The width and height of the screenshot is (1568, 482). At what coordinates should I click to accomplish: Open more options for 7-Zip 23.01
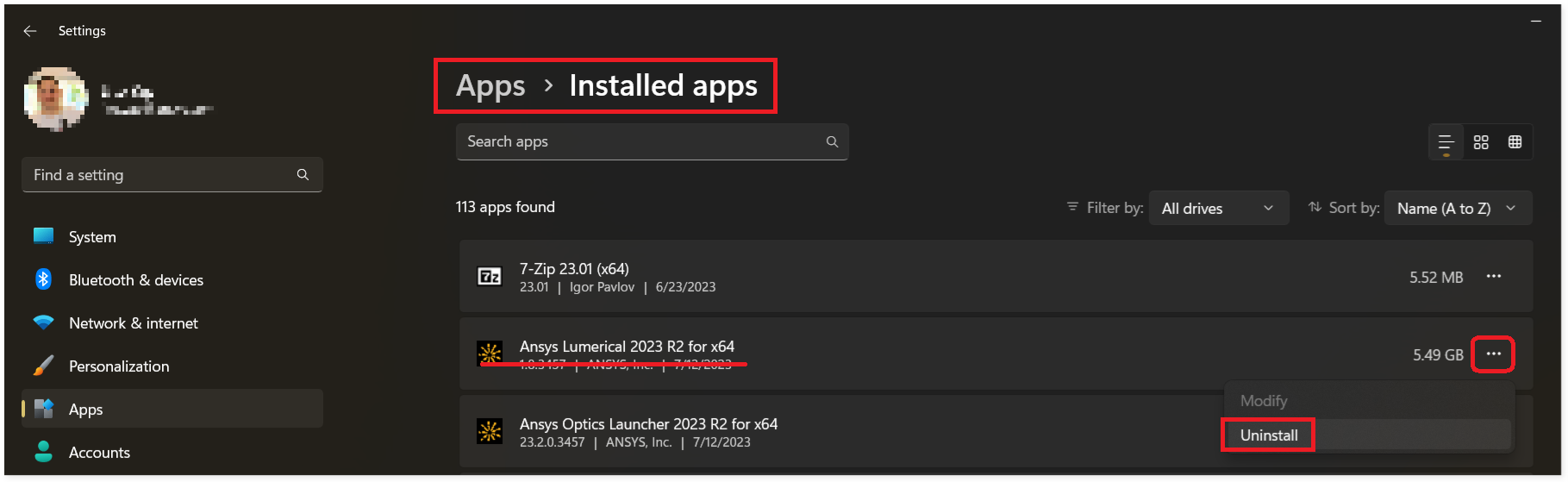pyautogui.click(x=1494, y=277)
